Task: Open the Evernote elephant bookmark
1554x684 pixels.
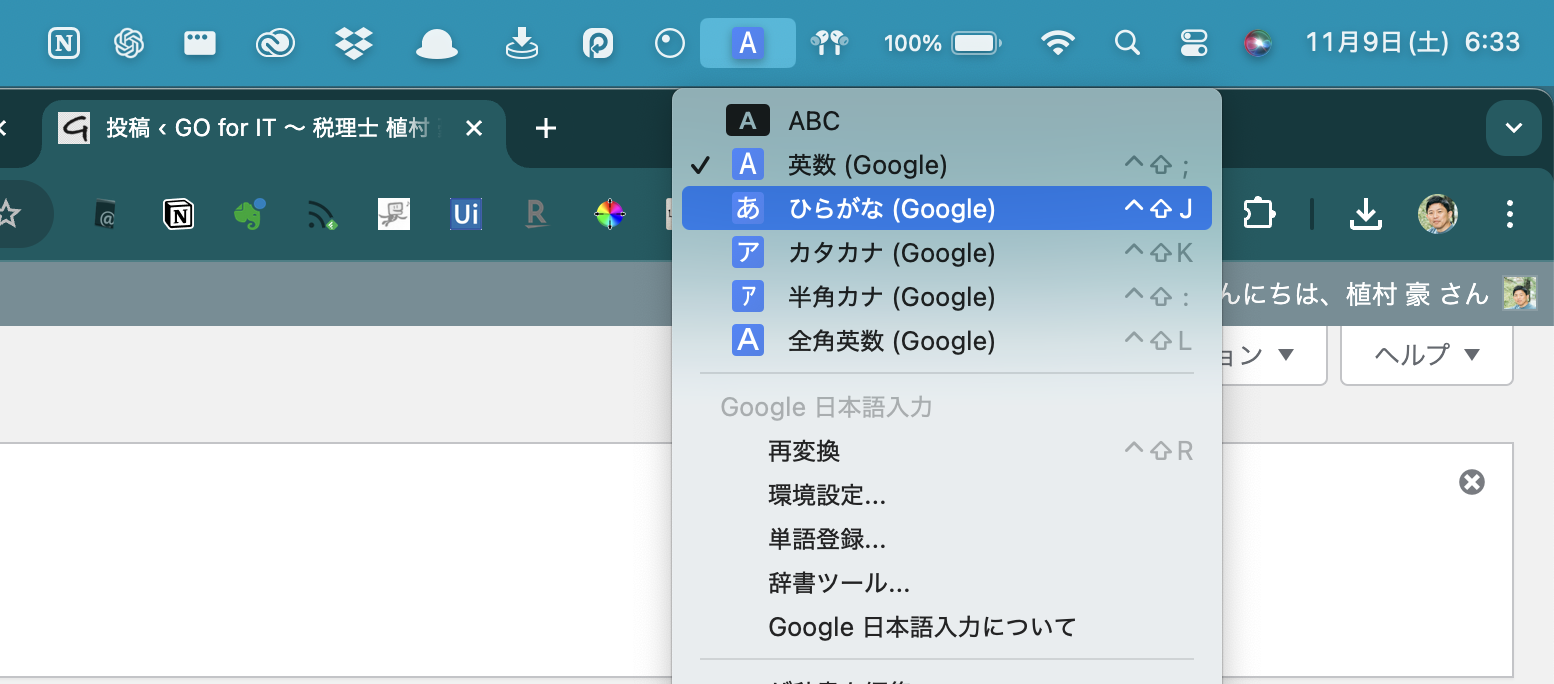Action: (249, 214)
